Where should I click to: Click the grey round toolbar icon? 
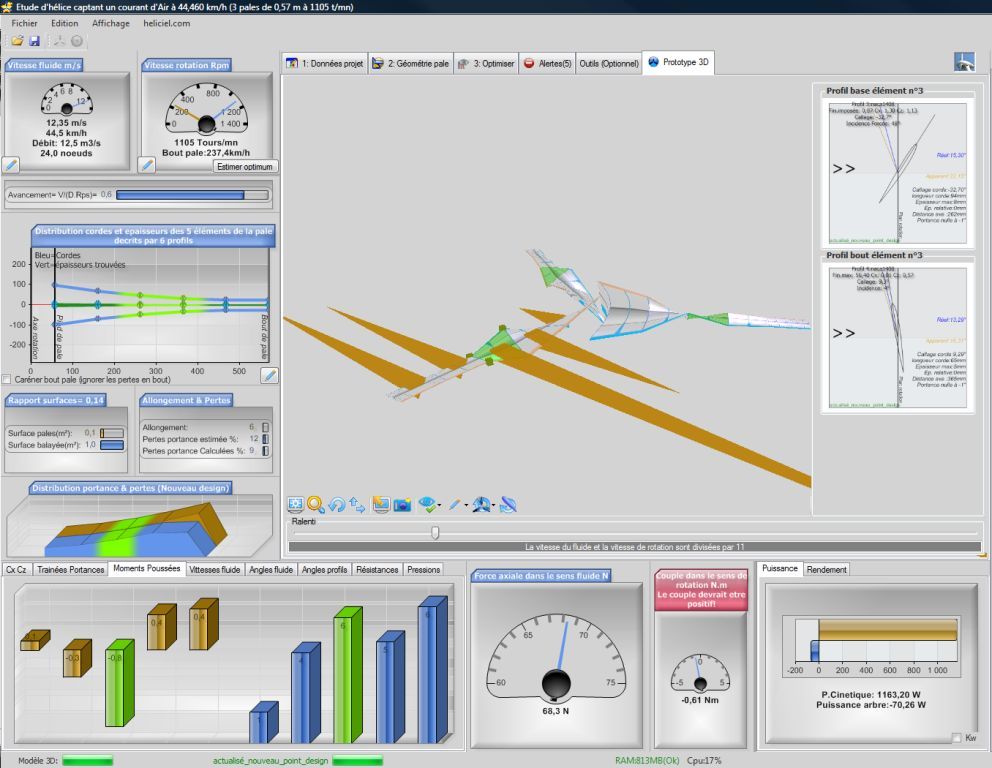[x=77, y=41]
